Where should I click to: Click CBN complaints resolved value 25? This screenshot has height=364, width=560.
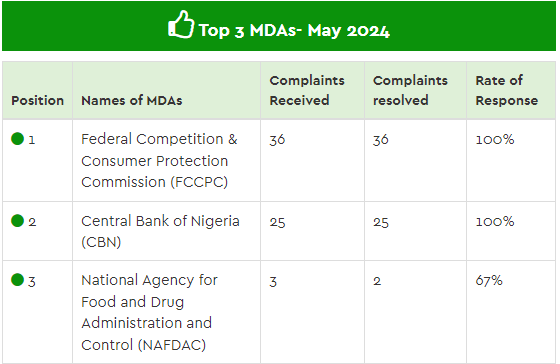tap(381, 222)
